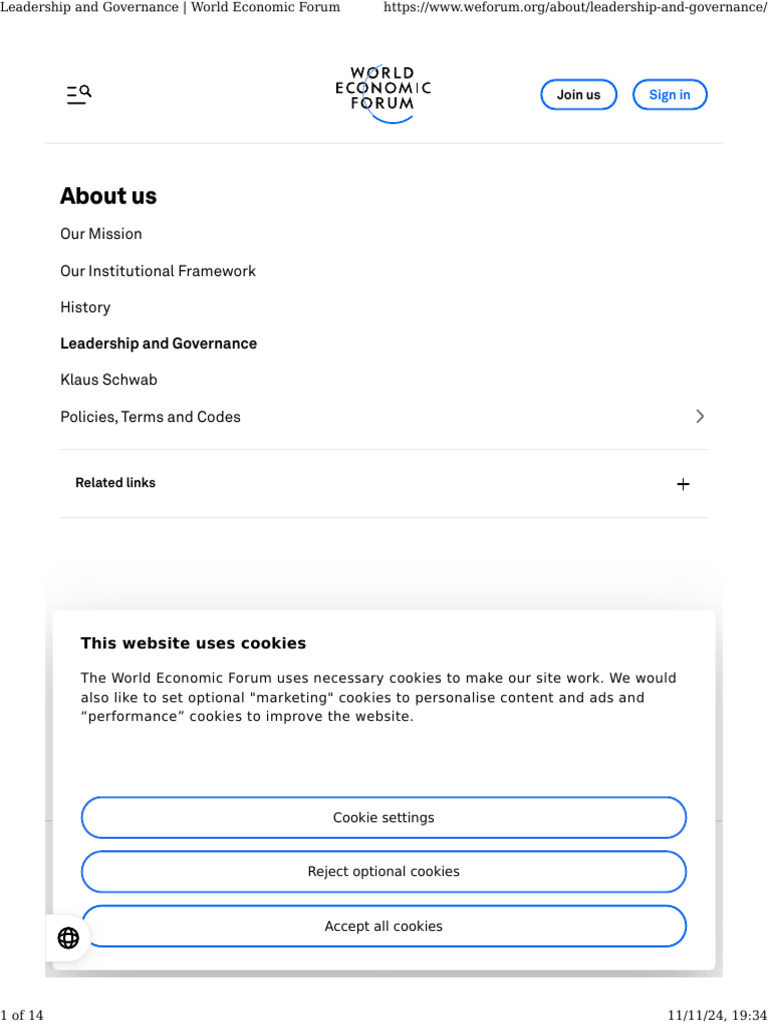Open Cookie settings
Viewport: 768px width, 1024px height.
point(384,818)
